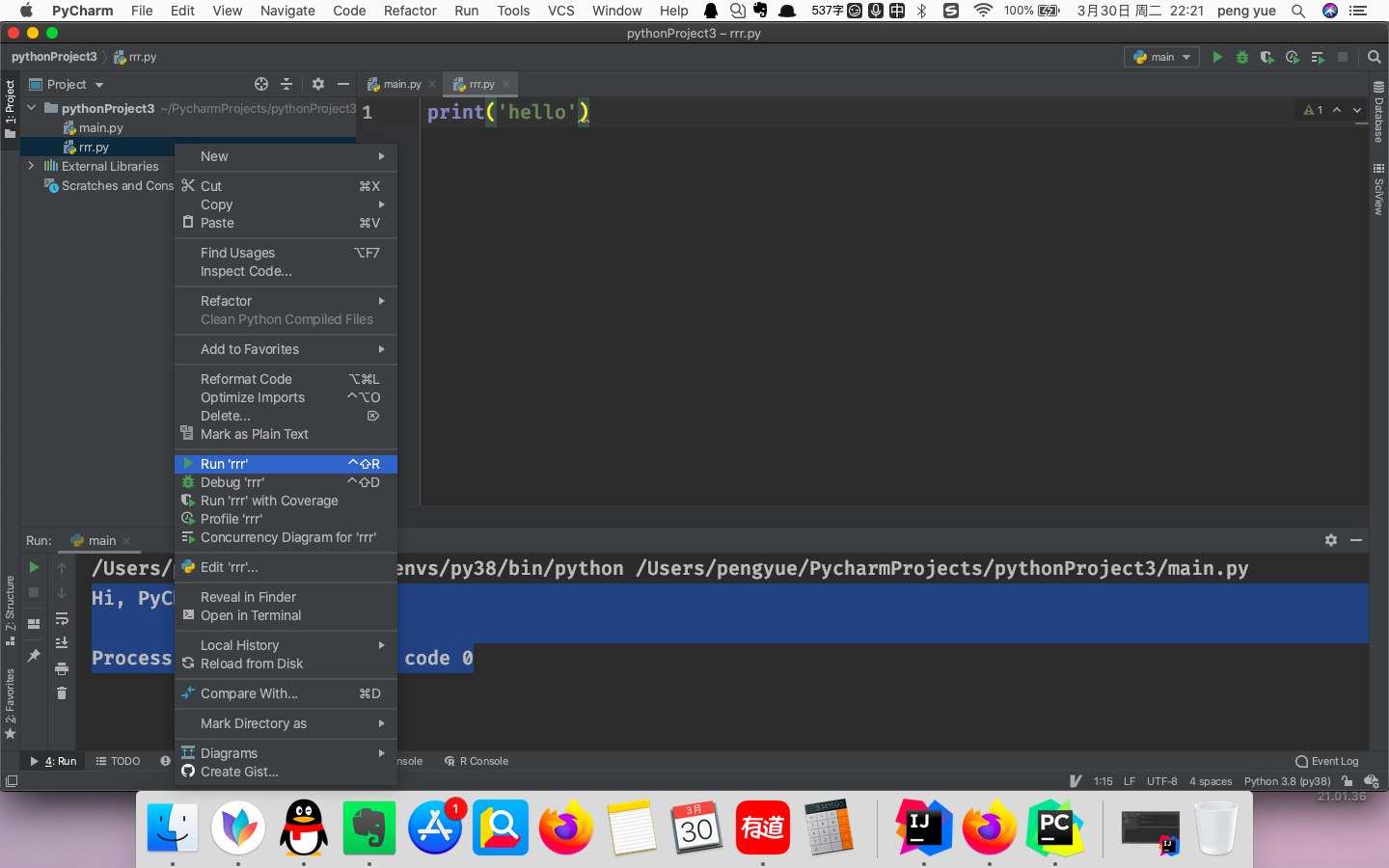
Task: Open the Profile icon in the top toolbar
Action: (1292, 57)
